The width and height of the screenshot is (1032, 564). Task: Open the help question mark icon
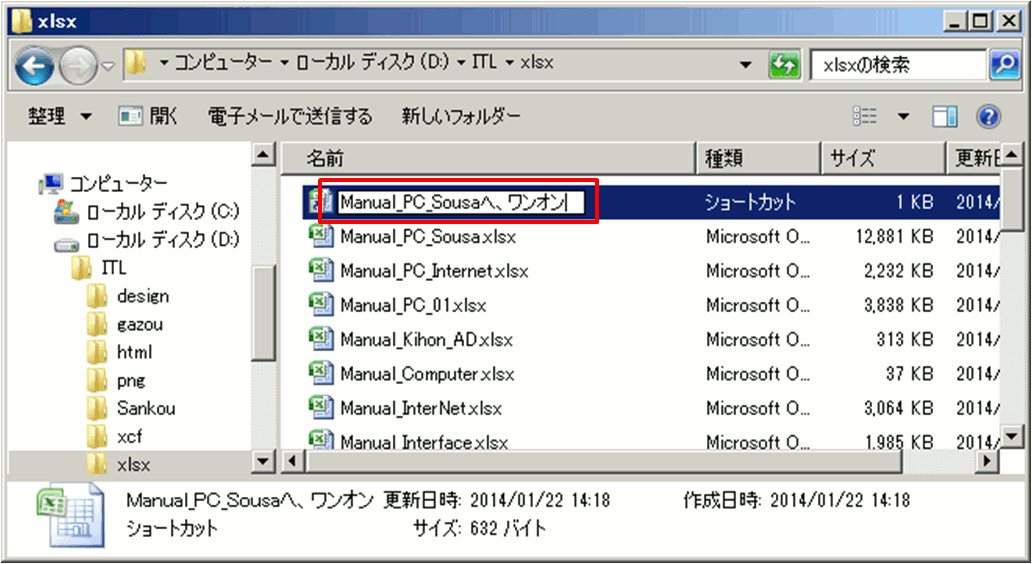988,117
